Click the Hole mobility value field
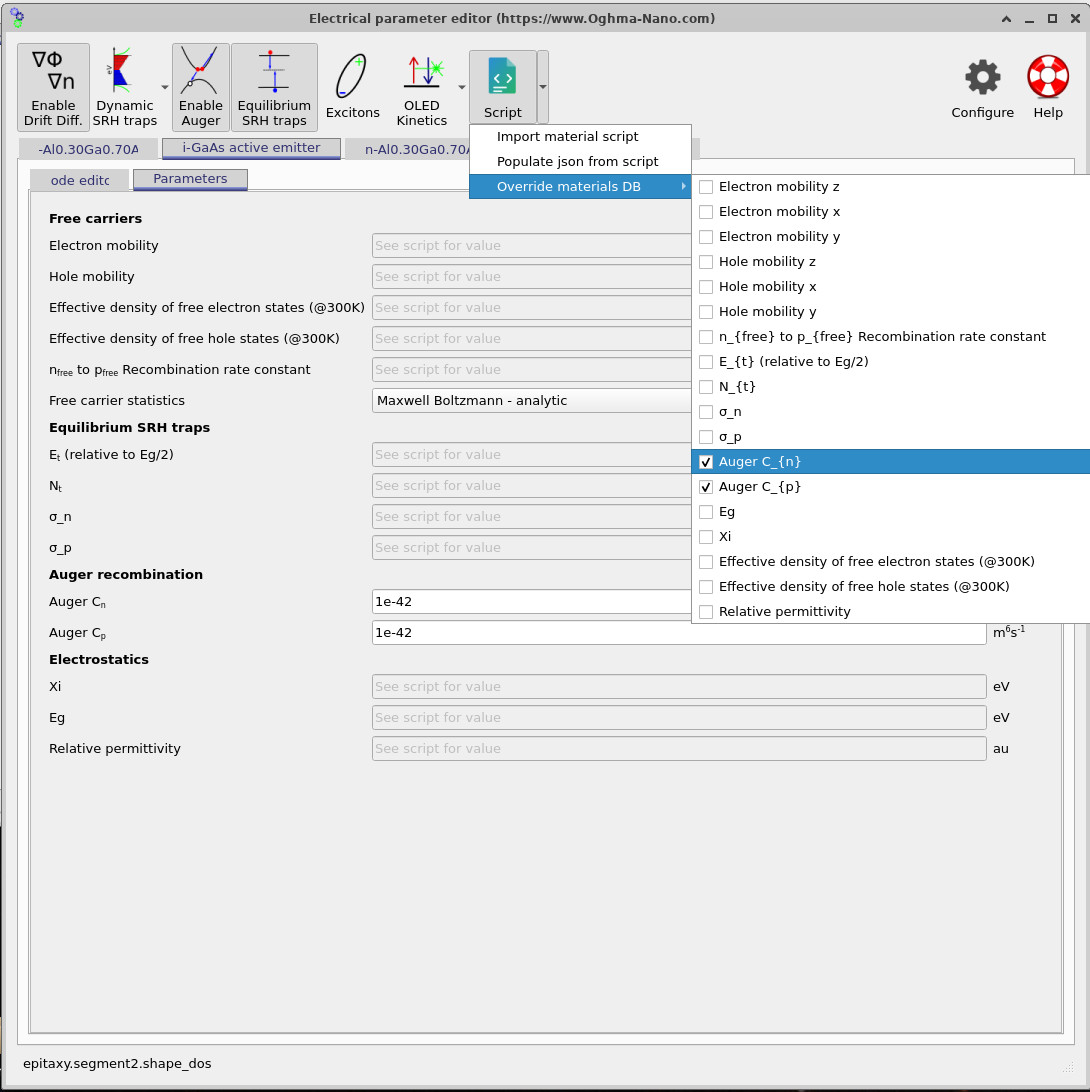The height and width of the screenshot is (1092, 1090). 532,276
